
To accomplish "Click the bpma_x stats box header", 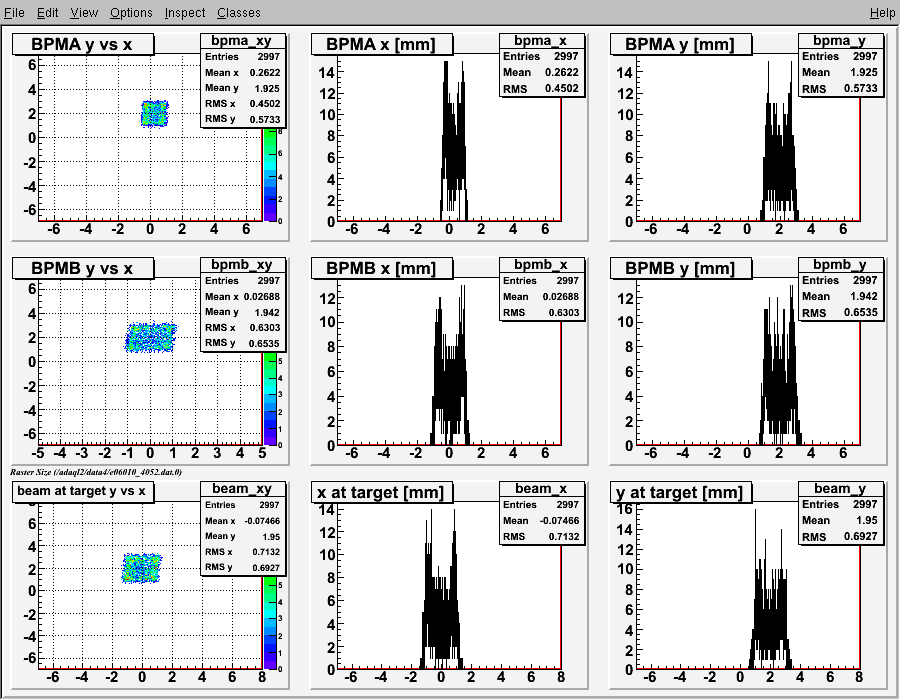I will tap(541, 41).
